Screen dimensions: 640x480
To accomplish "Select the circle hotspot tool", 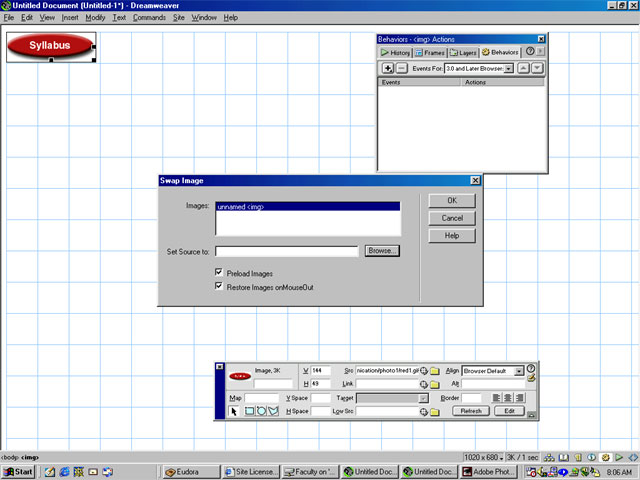I will coord(261,411).
